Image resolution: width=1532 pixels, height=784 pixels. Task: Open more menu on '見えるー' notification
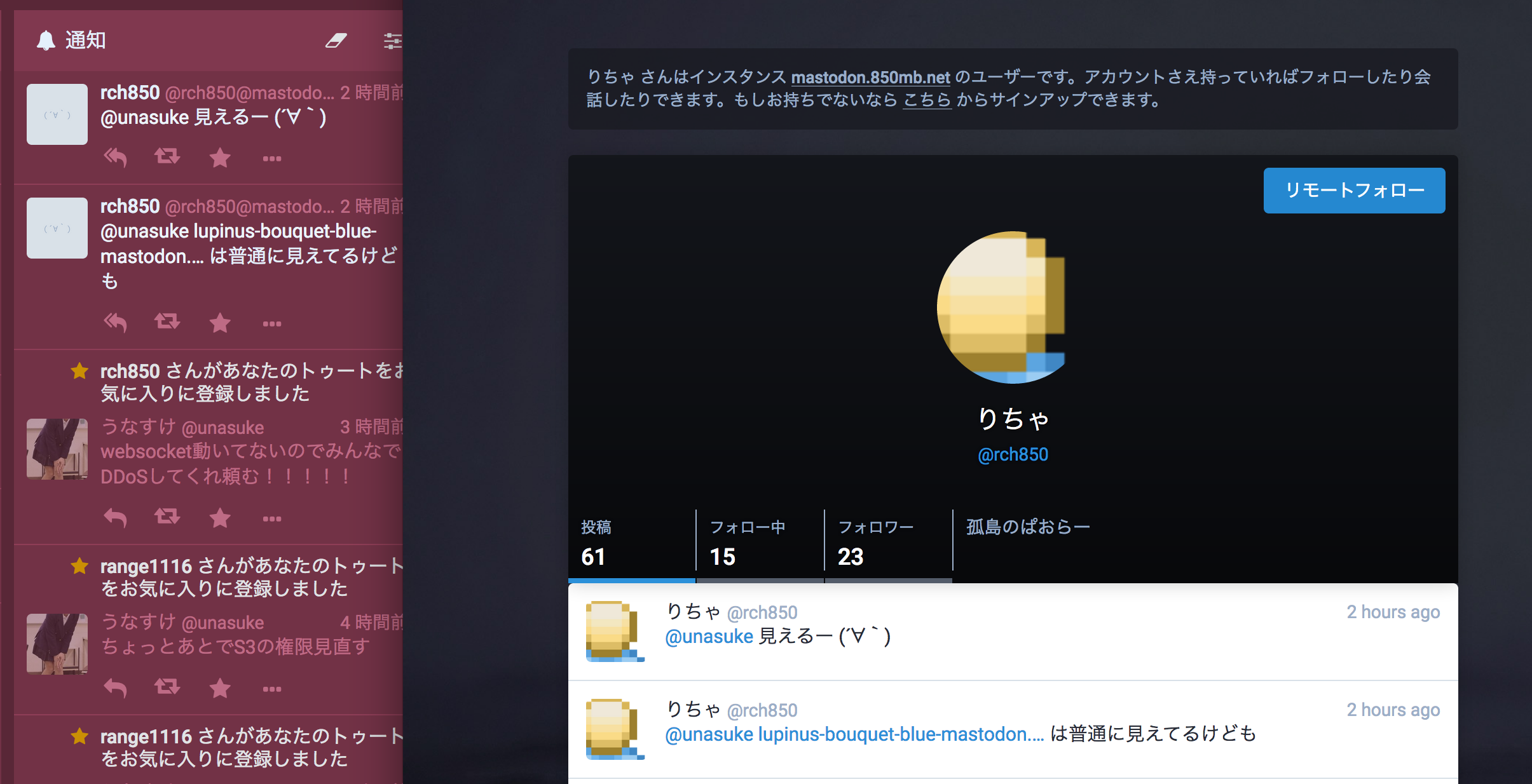pos(272,158)
